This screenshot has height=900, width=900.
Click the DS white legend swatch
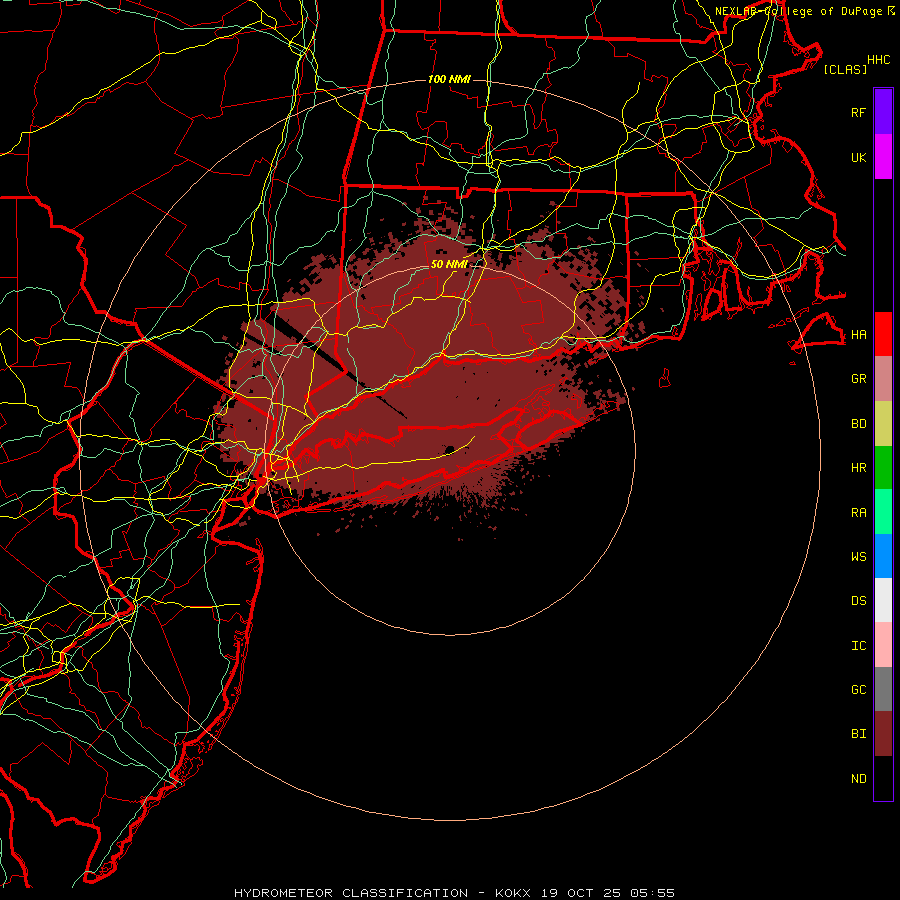tap(883, 600)
